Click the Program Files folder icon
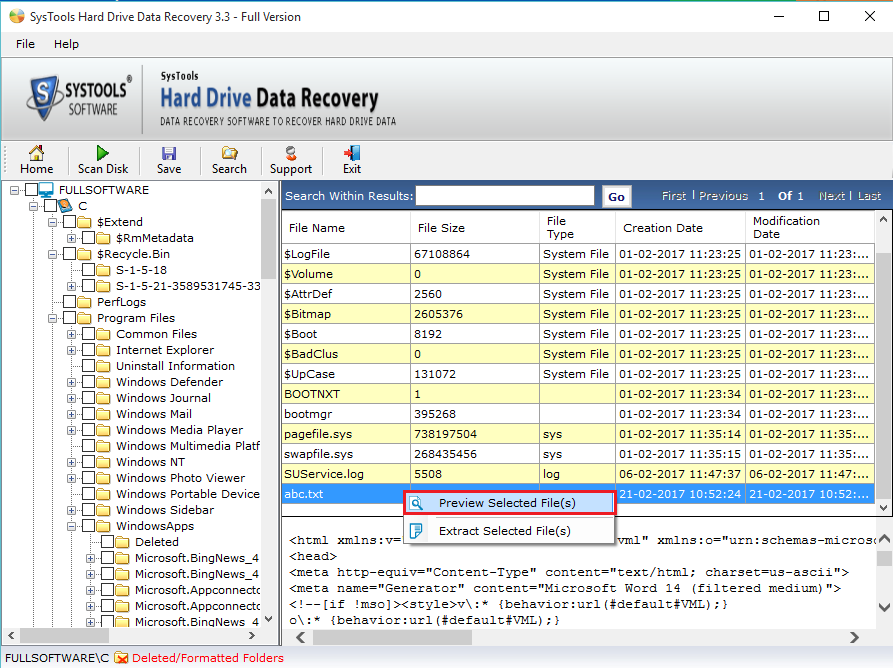Viewport: 893px width, 668px height. (x=84, y=318)
